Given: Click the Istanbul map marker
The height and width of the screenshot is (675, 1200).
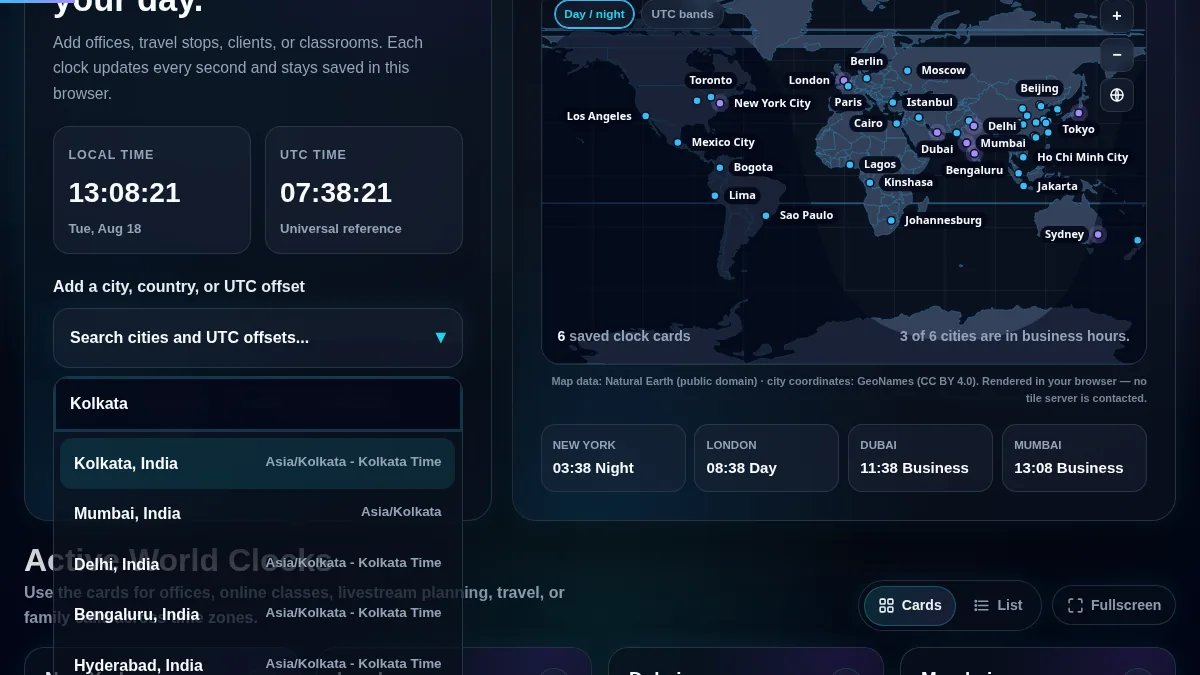Looking at the screenshot, I should [892, 102].
